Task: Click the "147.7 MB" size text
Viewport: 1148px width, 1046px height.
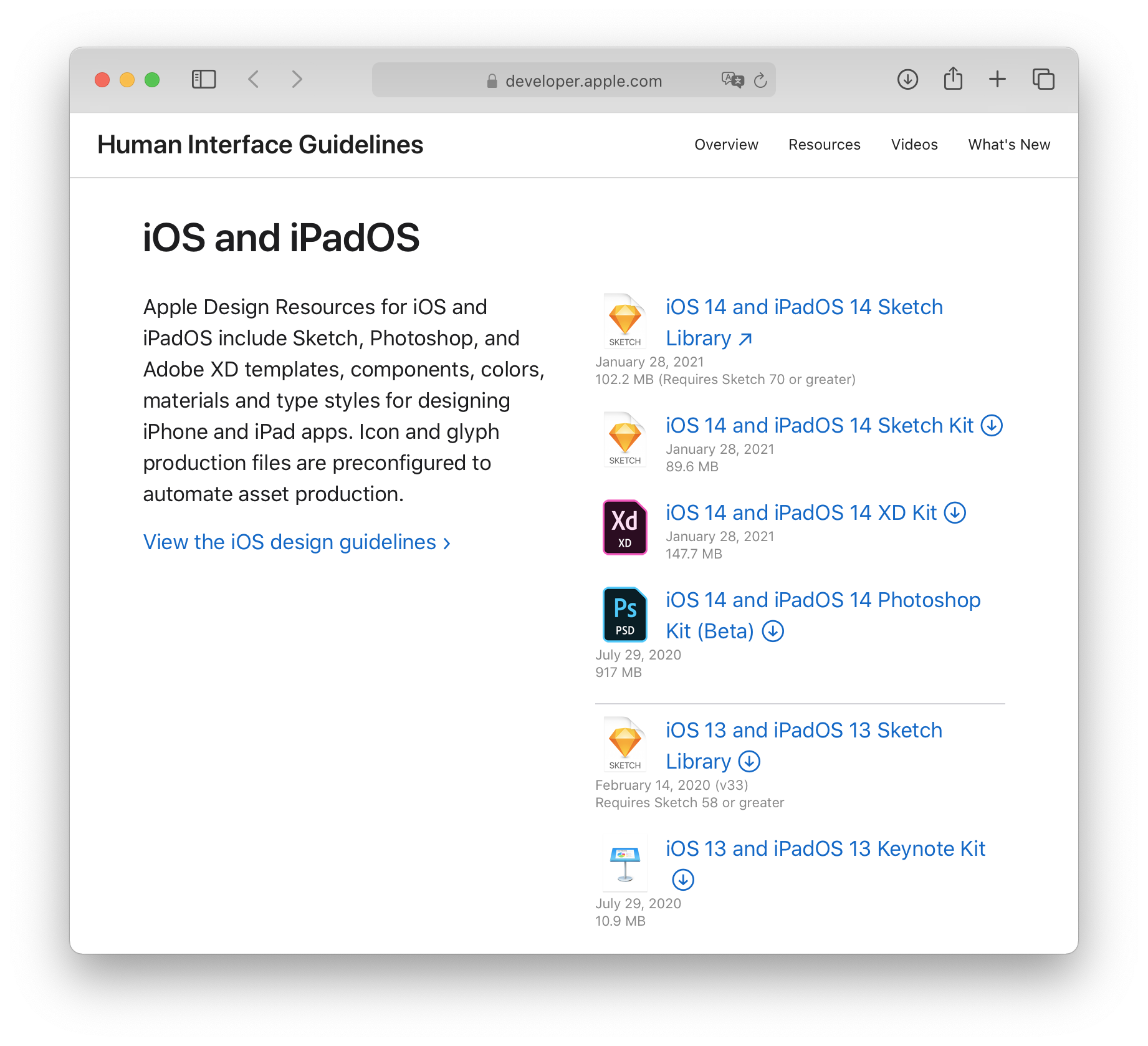Action: click(694, 554)
